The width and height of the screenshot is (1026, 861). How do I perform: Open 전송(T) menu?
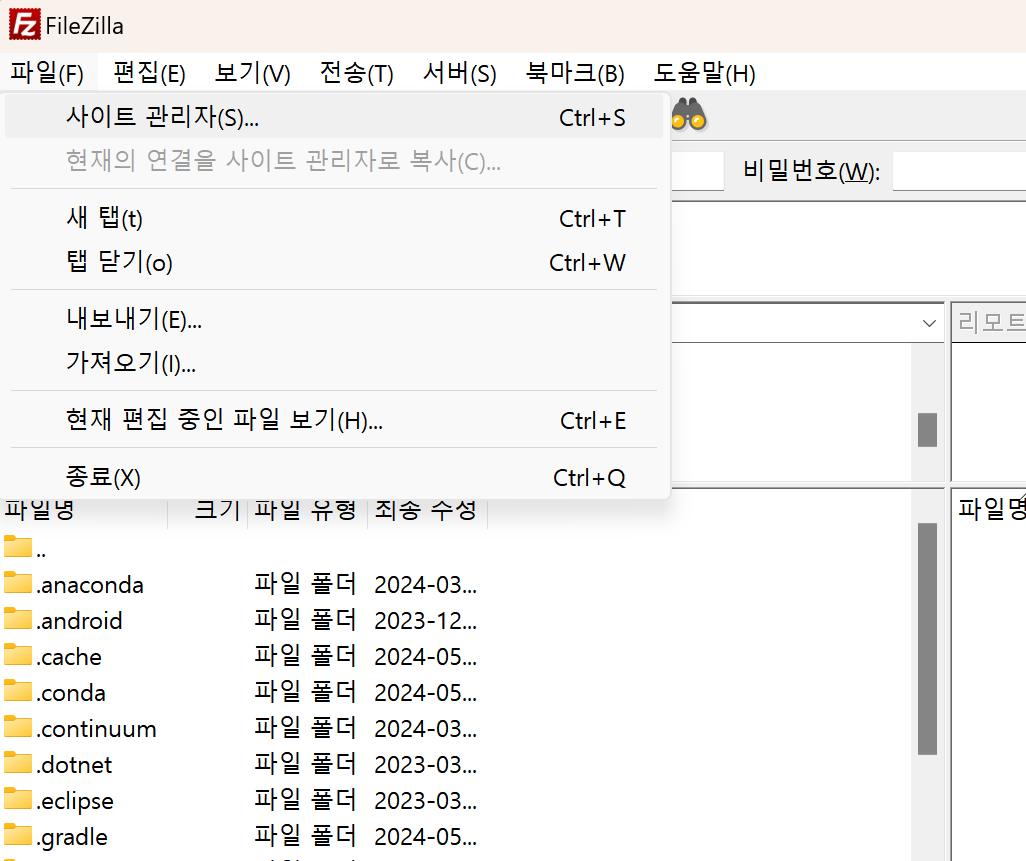click(x=356, y=73)
